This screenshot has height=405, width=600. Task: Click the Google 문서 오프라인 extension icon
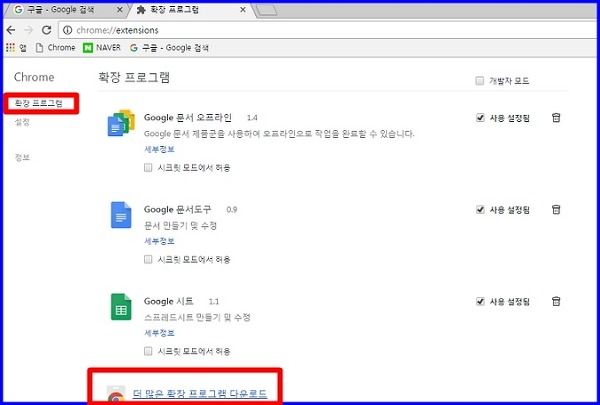121,123
